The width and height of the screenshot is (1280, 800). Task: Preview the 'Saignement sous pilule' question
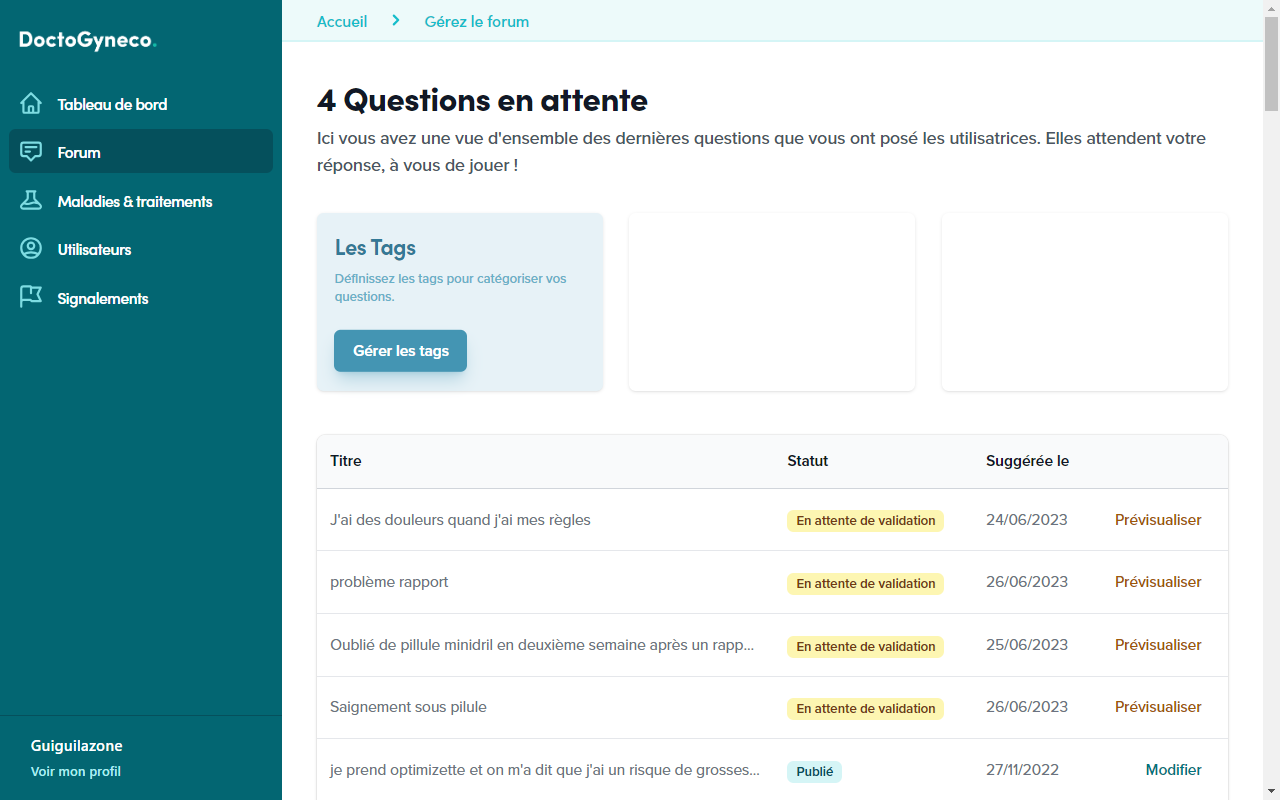(x=1158, y=707)
